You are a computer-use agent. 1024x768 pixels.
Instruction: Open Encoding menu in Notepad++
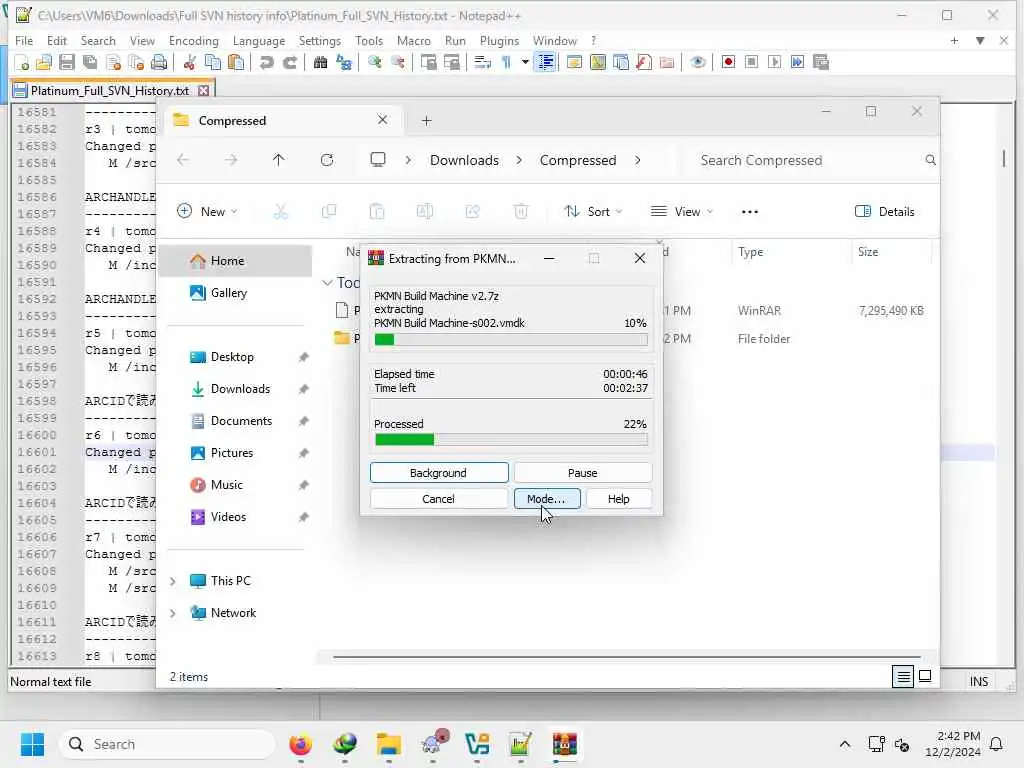tap(193, 40)
